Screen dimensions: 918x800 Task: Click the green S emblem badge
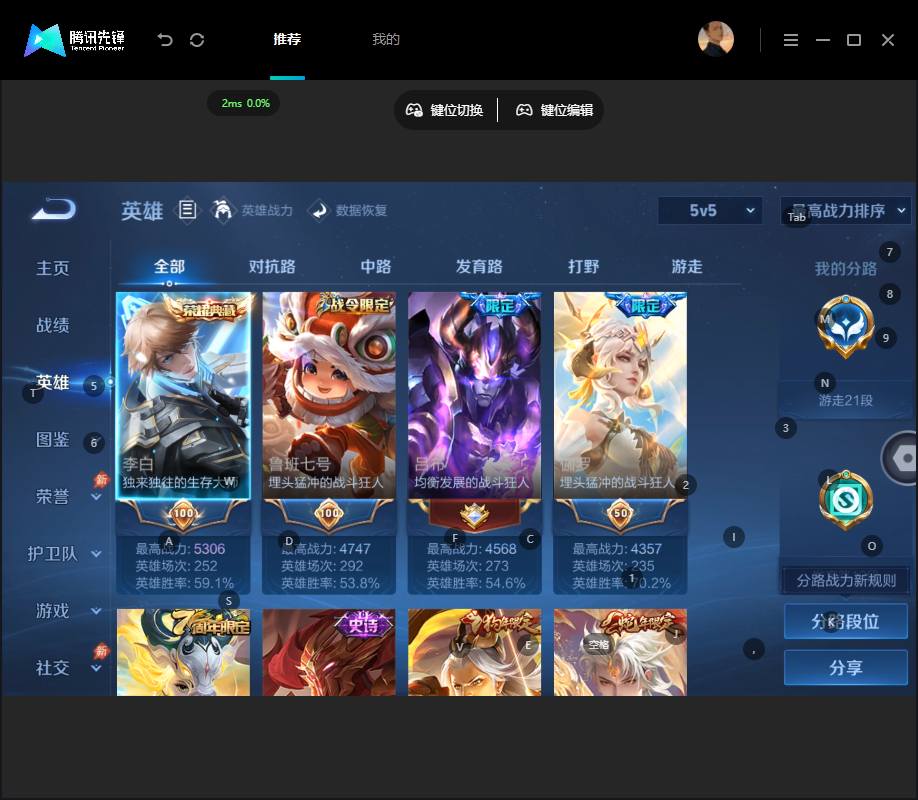pos(845,499)
